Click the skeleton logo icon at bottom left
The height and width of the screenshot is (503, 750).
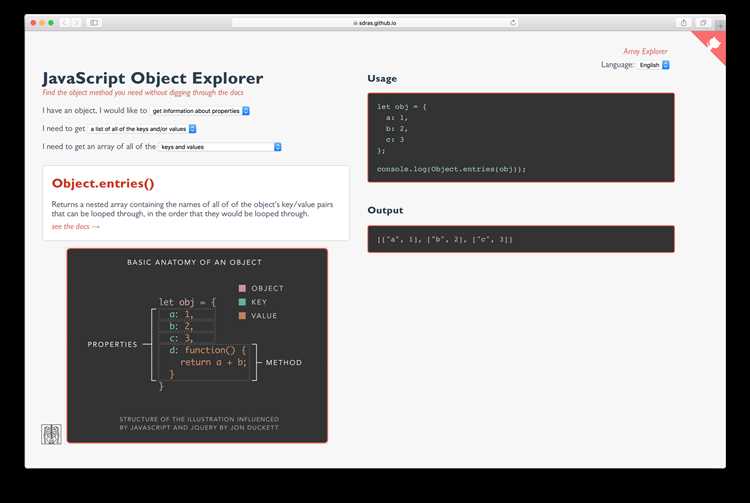(51, 434)
